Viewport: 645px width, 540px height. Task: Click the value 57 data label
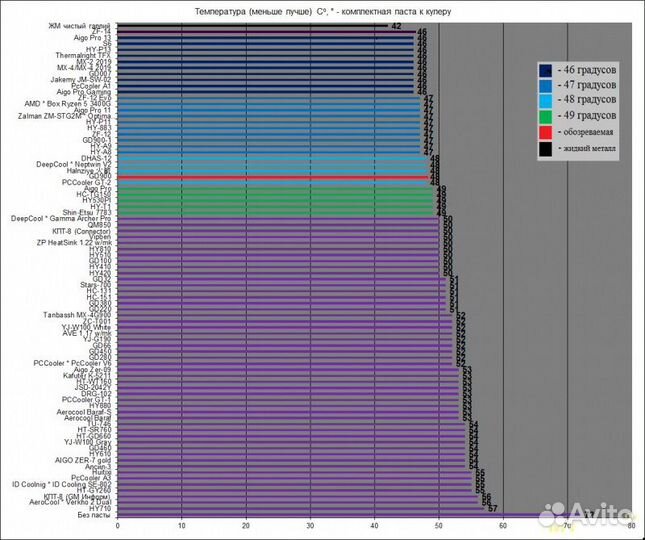(492, 508)
